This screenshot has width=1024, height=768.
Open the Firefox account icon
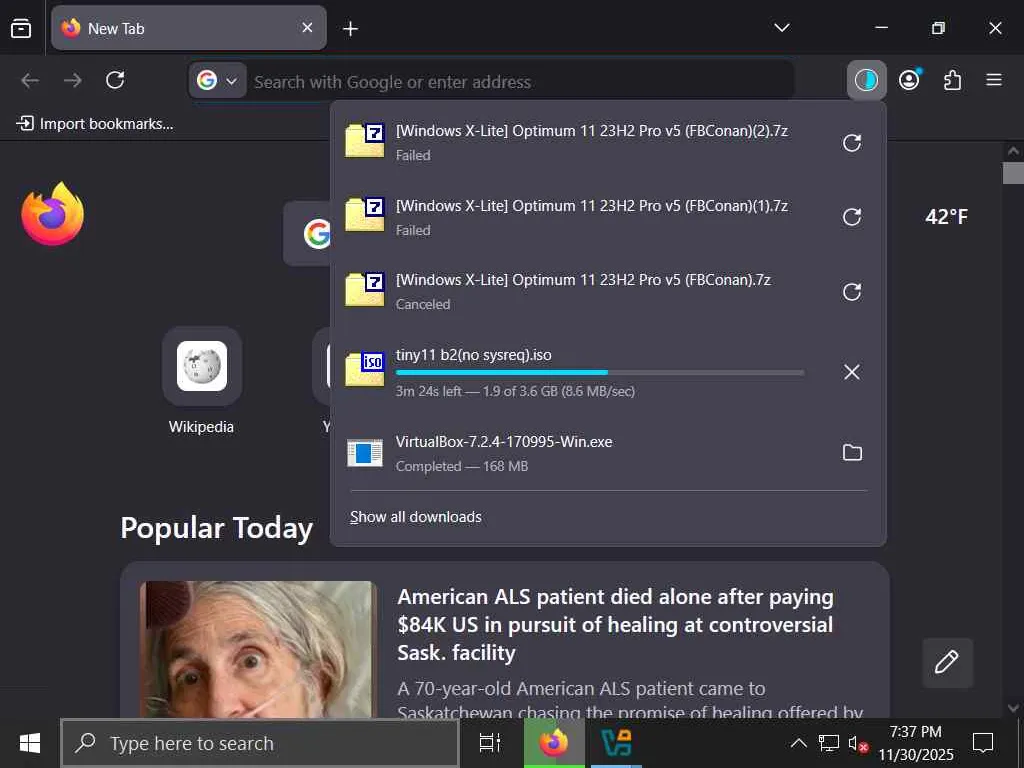point(909,80)
